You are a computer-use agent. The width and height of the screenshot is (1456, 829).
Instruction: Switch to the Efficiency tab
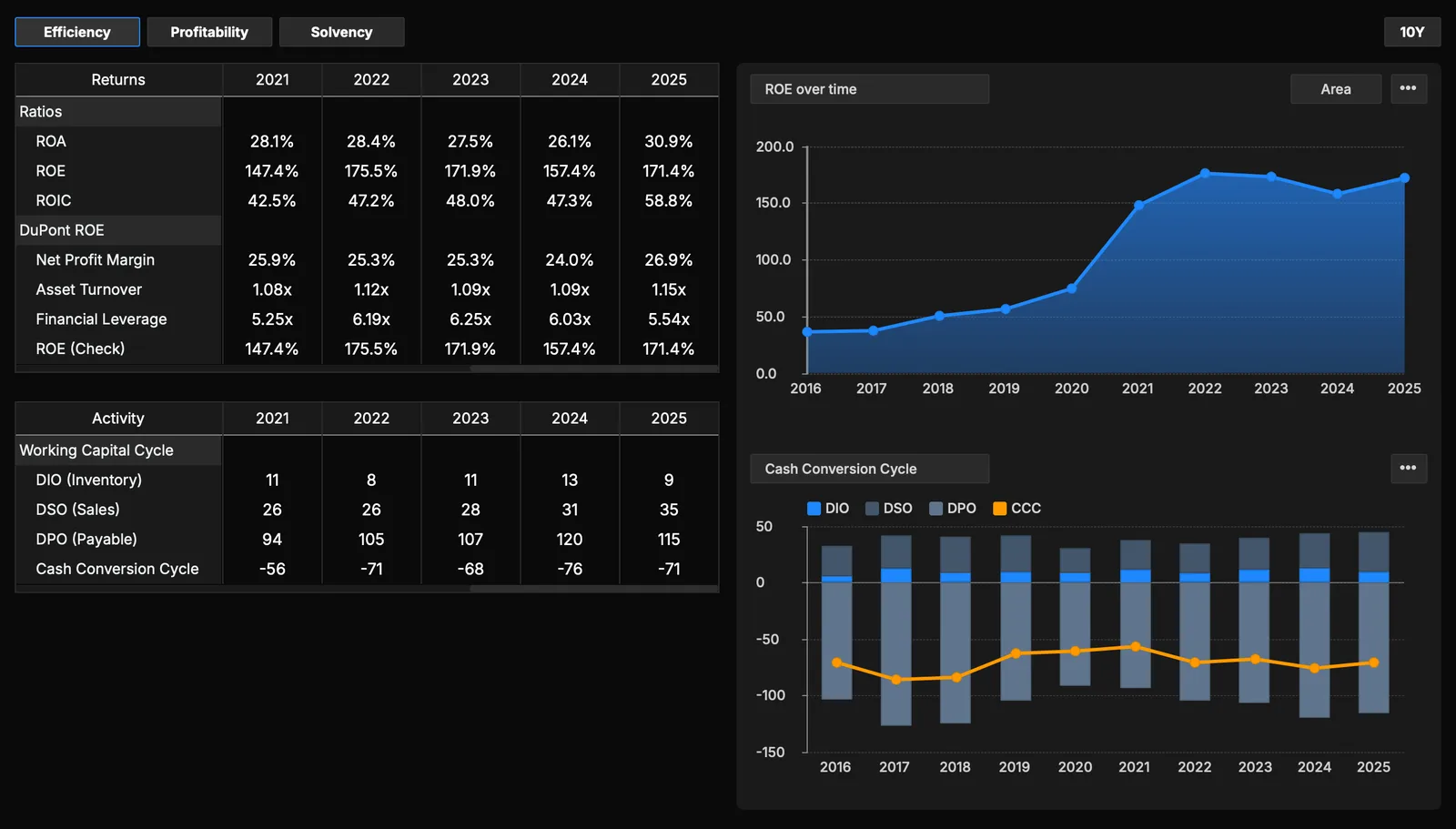click(77, 32)
